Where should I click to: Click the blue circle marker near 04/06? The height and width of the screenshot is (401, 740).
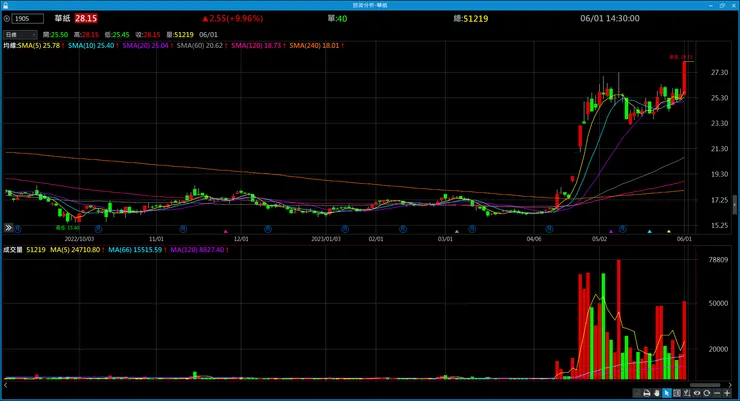coord(549,229)
